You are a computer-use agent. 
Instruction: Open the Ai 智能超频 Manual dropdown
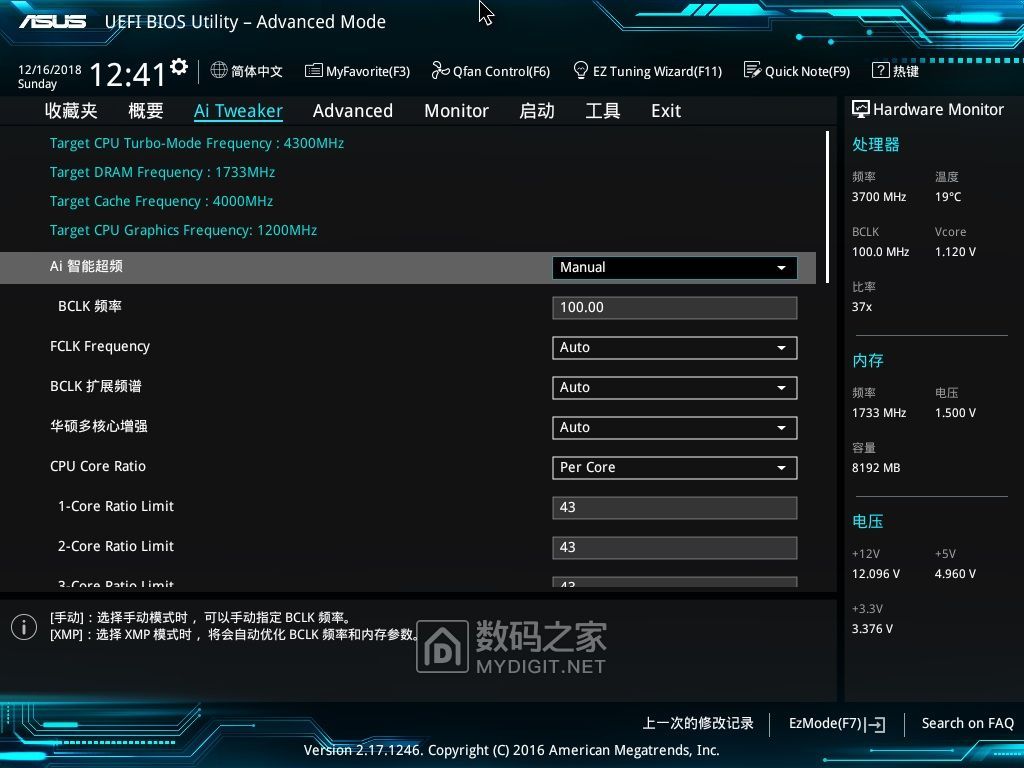[673, 267]
